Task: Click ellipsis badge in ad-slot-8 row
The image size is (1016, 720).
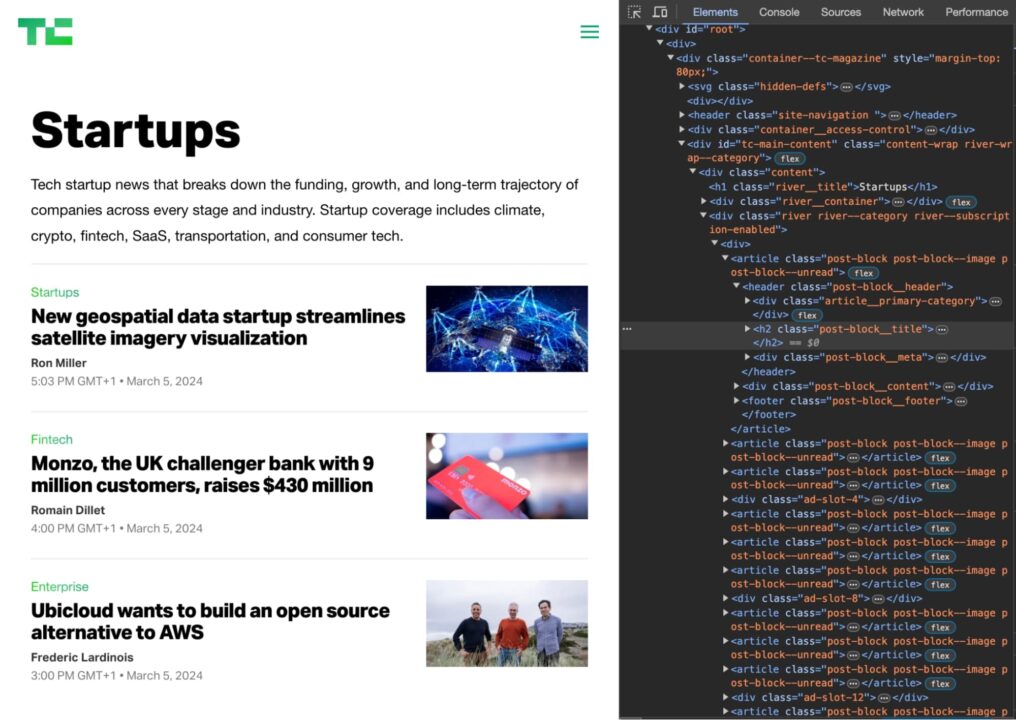Action: point(878,599)
